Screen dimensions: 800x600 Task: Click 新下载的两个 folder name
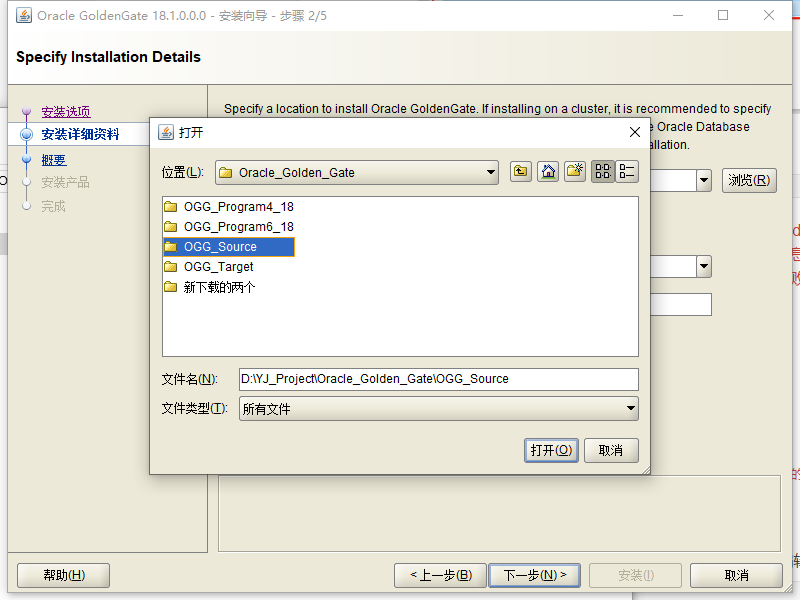[x=219, y=287]
